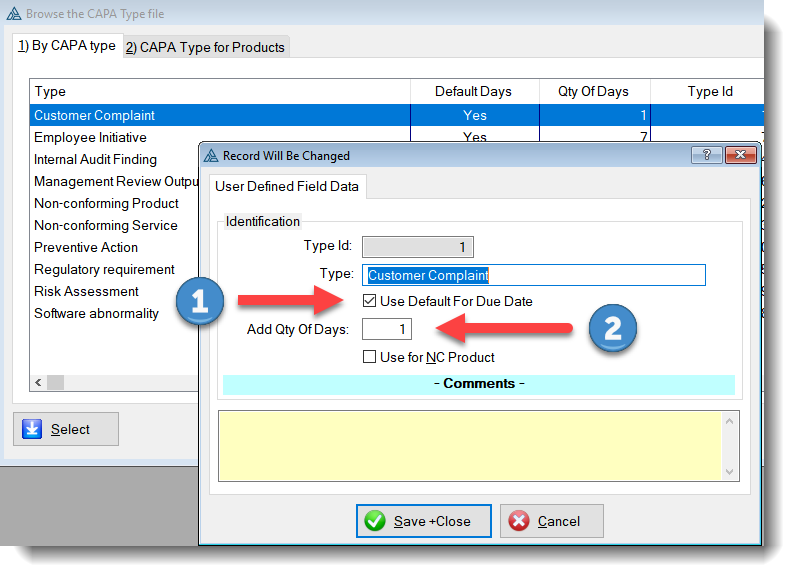Select the User Defined Field Data tab

click(287, 187)
